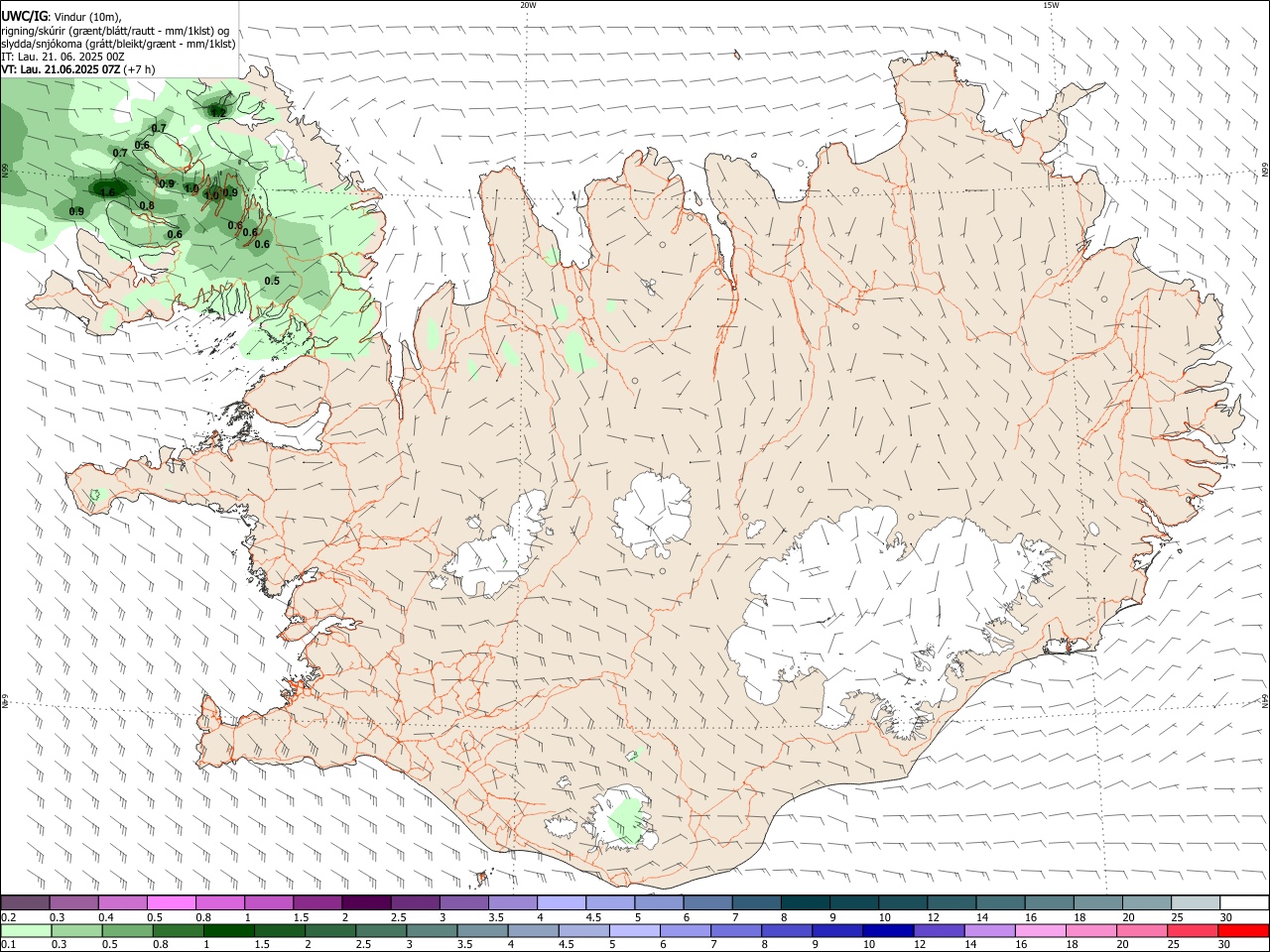Click the 'IT: Lau. 21. 06. 2025 00Z' line

click(x=63, y=57)
